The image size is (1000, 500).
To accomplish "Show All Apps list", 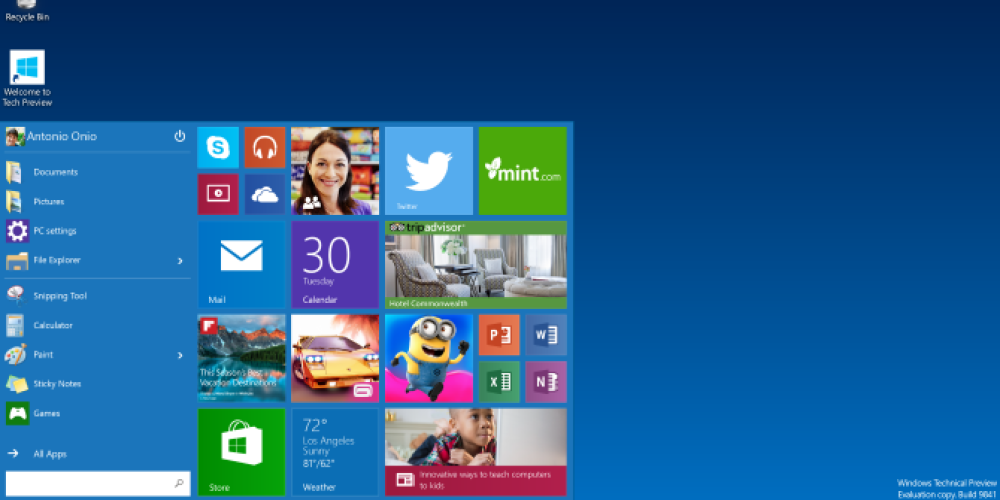I will (x=49, y=454).
